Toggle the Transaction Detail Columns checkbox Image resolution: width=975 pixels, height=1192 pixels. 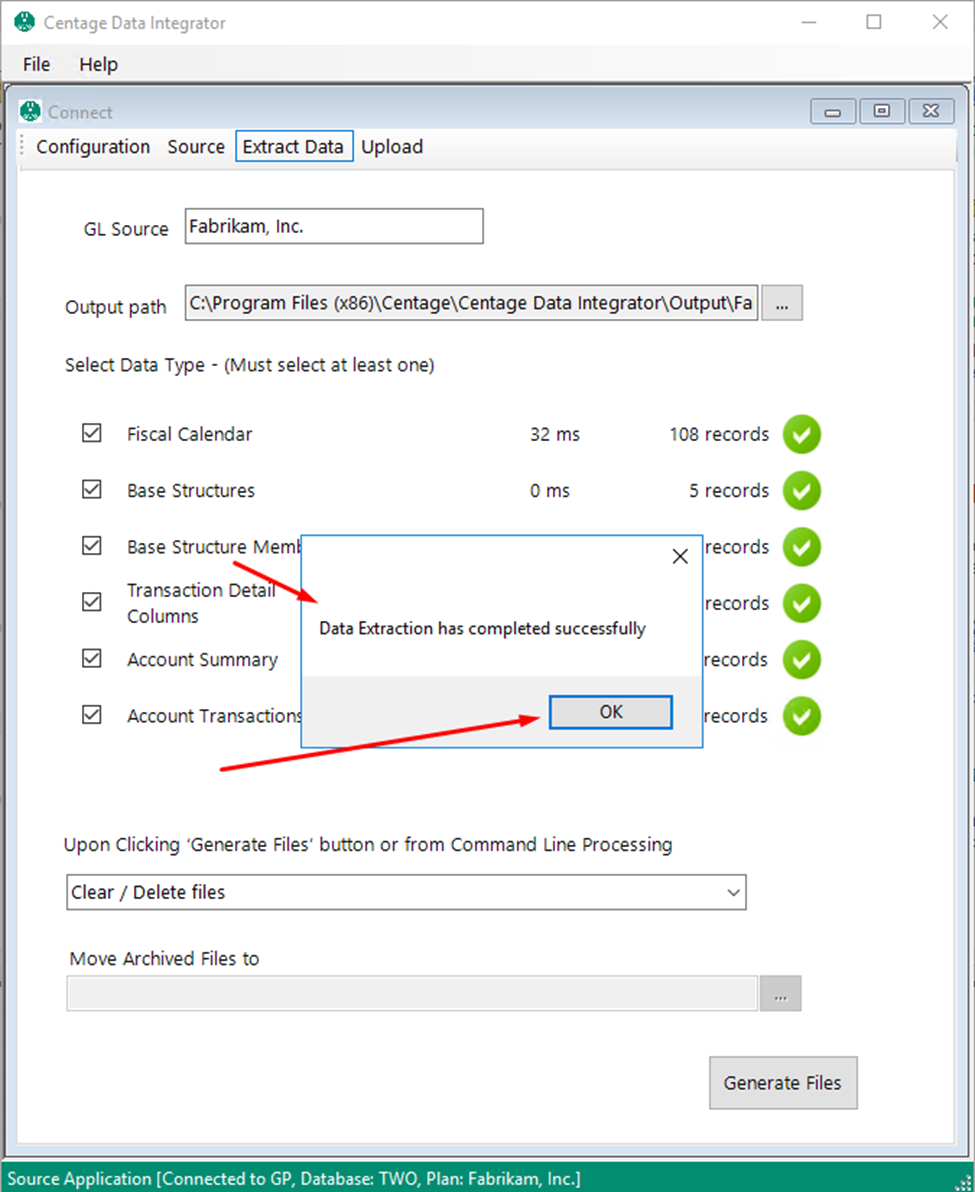(92, 602)
